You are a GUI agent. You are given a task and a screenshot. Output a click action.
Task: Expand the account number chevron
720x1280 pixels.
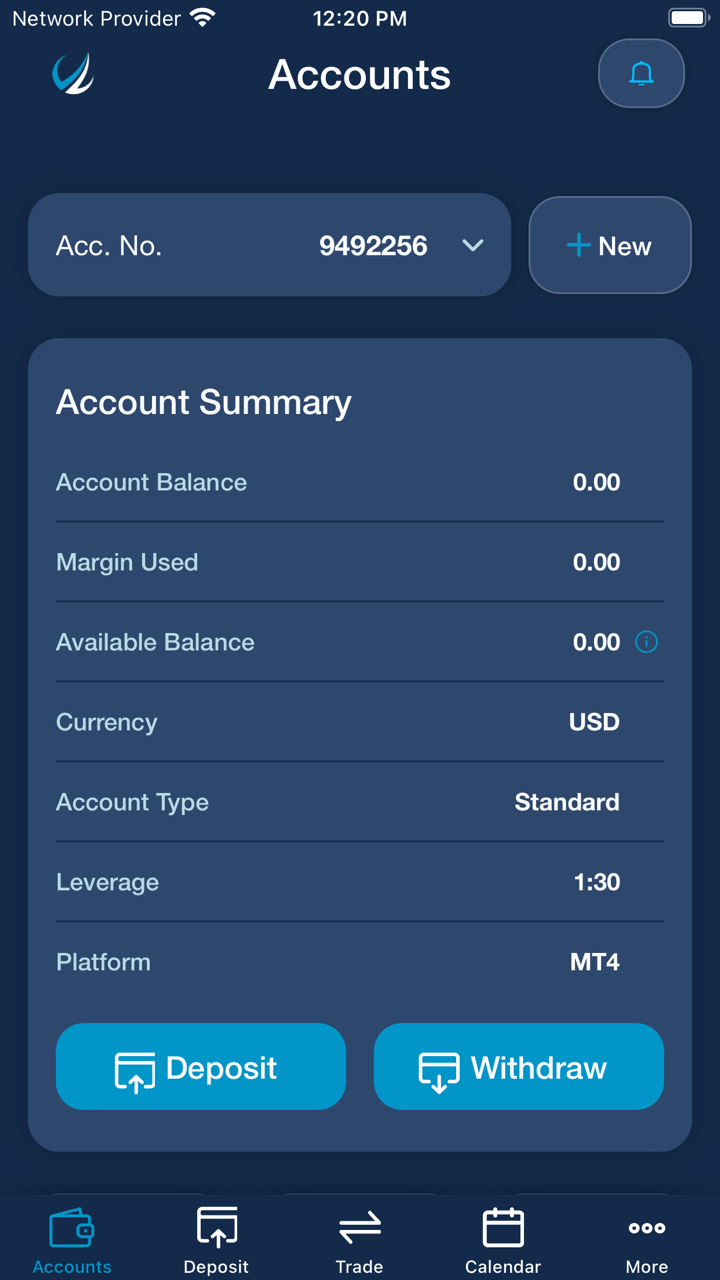(x=473, y=246)
